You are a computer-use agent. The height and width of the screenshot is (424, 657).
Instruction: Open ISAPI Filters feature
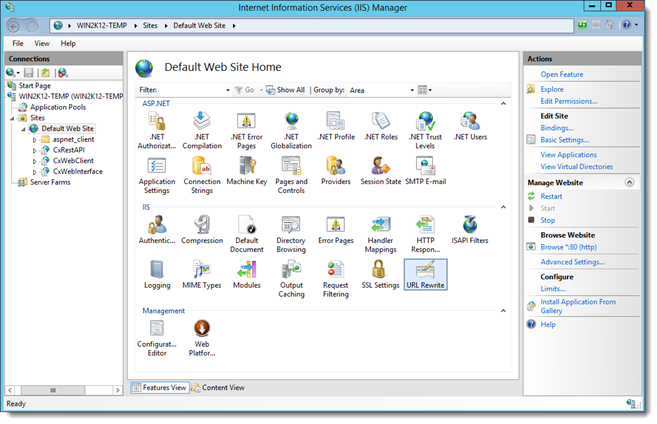click(x=470, y=229)
